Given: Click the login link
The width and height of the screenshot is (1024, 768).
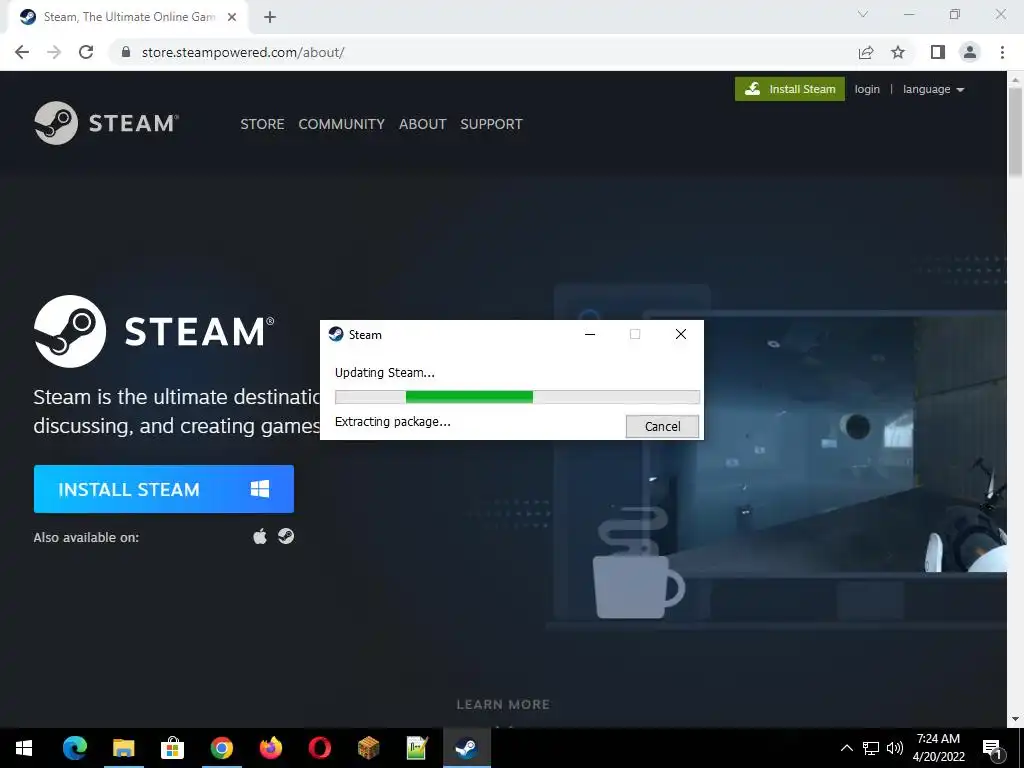Looking at the screenshot, I should click(x=867, y=89).
